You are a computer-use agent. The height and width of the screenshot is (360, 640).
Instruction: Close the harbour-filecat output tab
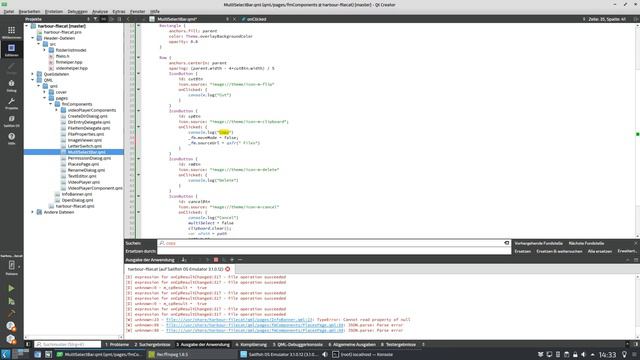228,269
